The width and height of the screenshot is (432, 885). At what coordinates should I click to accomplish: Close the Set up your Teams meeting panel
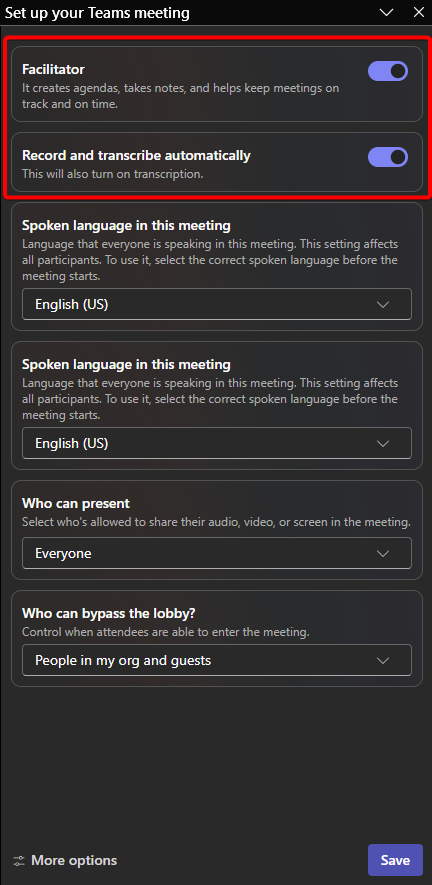[418, 12]
